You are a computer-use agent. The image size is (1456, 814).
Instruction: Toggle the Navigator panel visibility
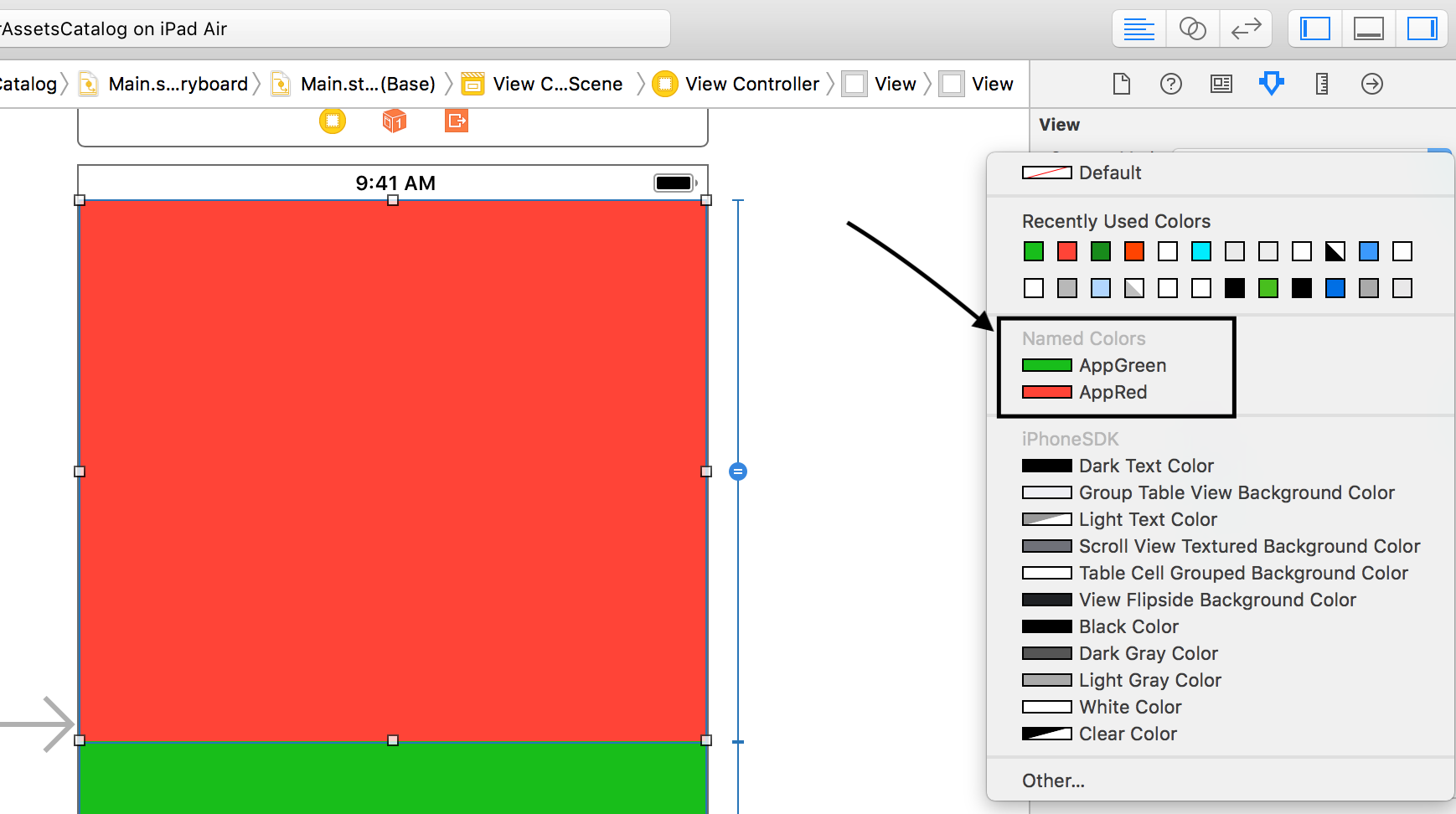pos(1315,29)
